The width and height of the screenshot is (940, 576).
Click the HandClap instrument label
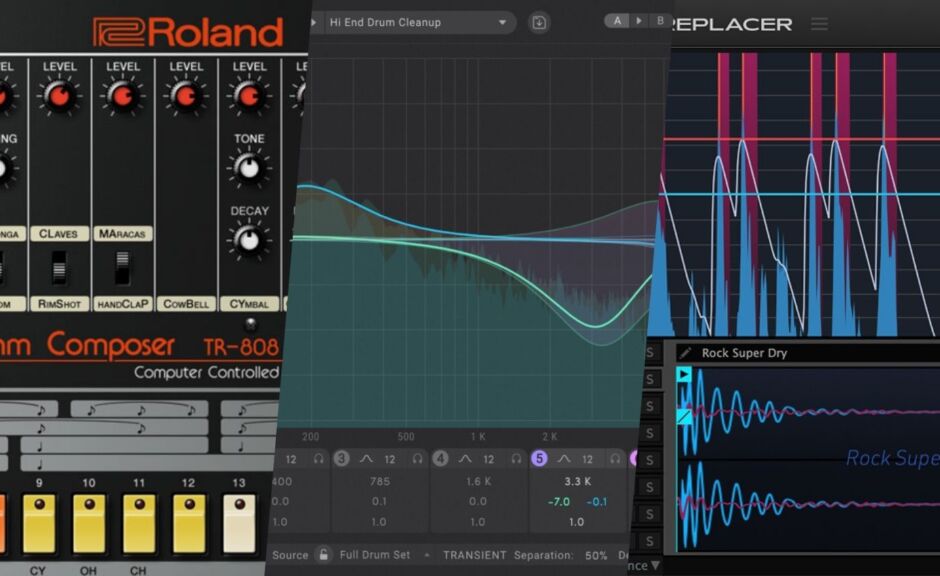pyautogui.click(x=122, y=304)
